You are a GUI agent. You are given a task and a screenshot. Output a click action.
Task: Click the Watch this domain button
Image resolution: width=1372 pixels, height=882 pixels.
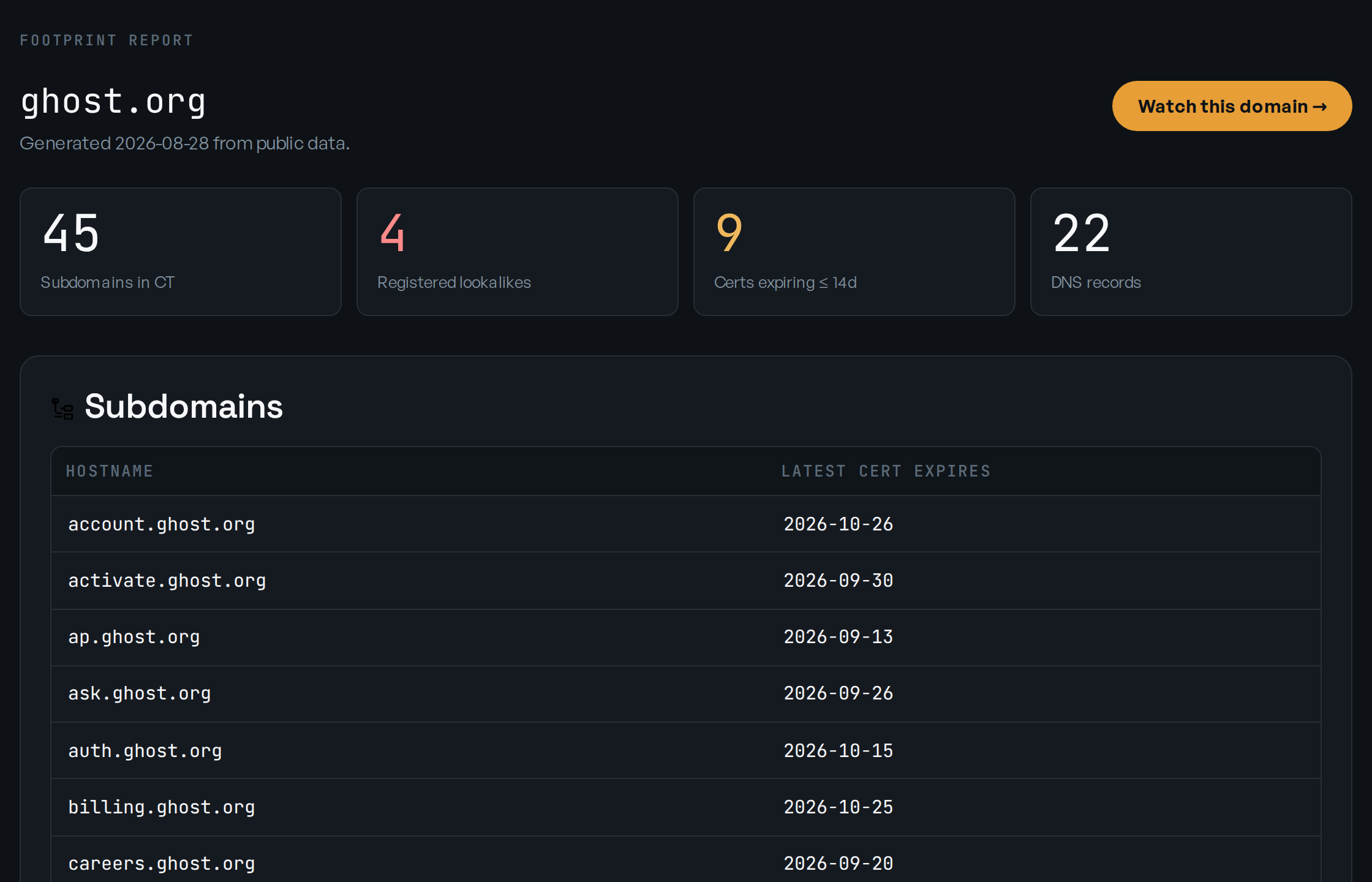pyautogui.click(x=1232, y=106)
